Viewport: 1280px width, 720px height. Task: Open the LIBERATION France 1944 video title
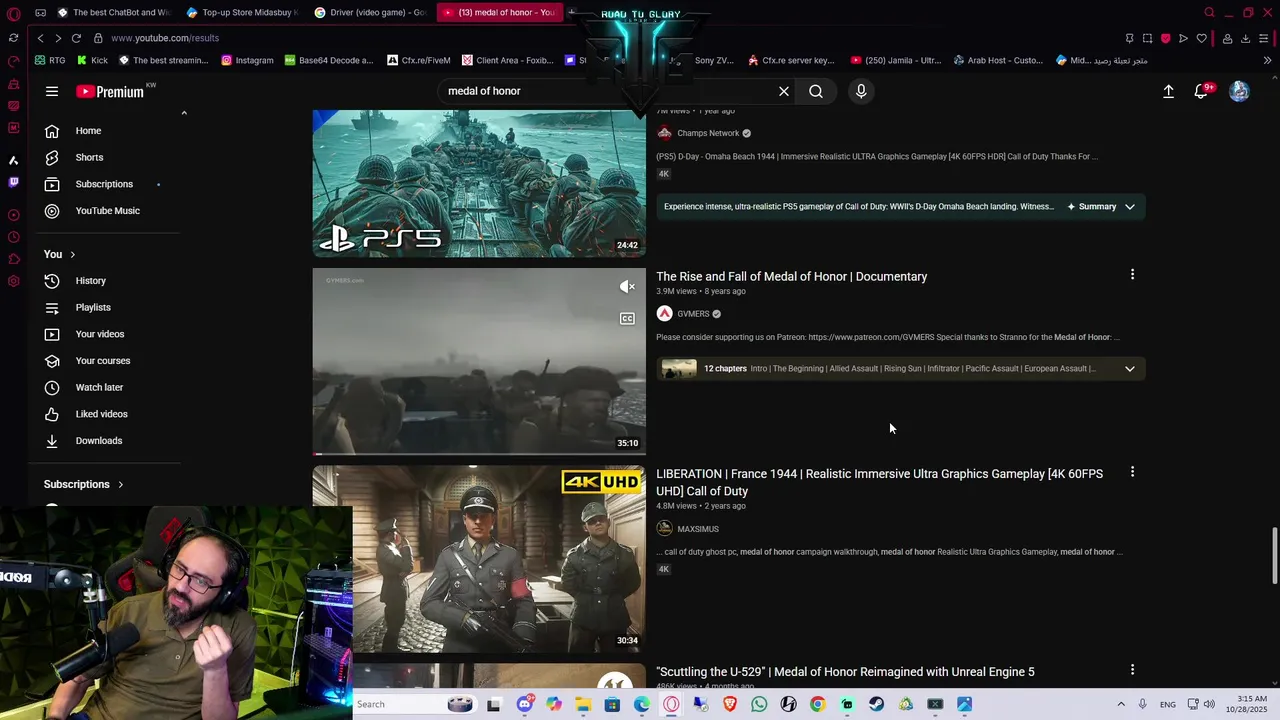point(880,482)
